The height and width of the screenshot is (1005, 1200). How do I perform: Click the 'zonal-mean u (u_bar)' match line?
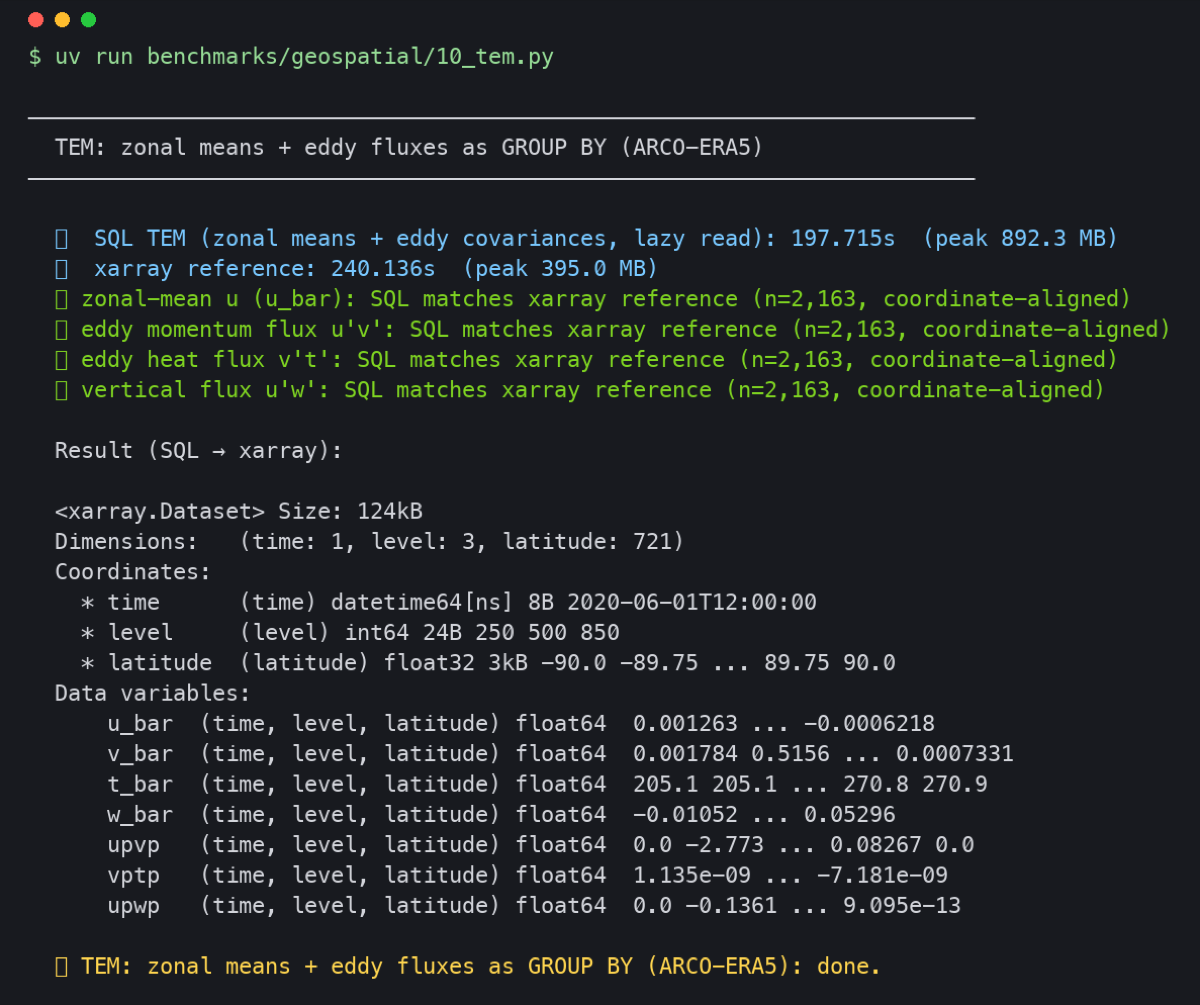pyautogui.click(x=592, y=299)
